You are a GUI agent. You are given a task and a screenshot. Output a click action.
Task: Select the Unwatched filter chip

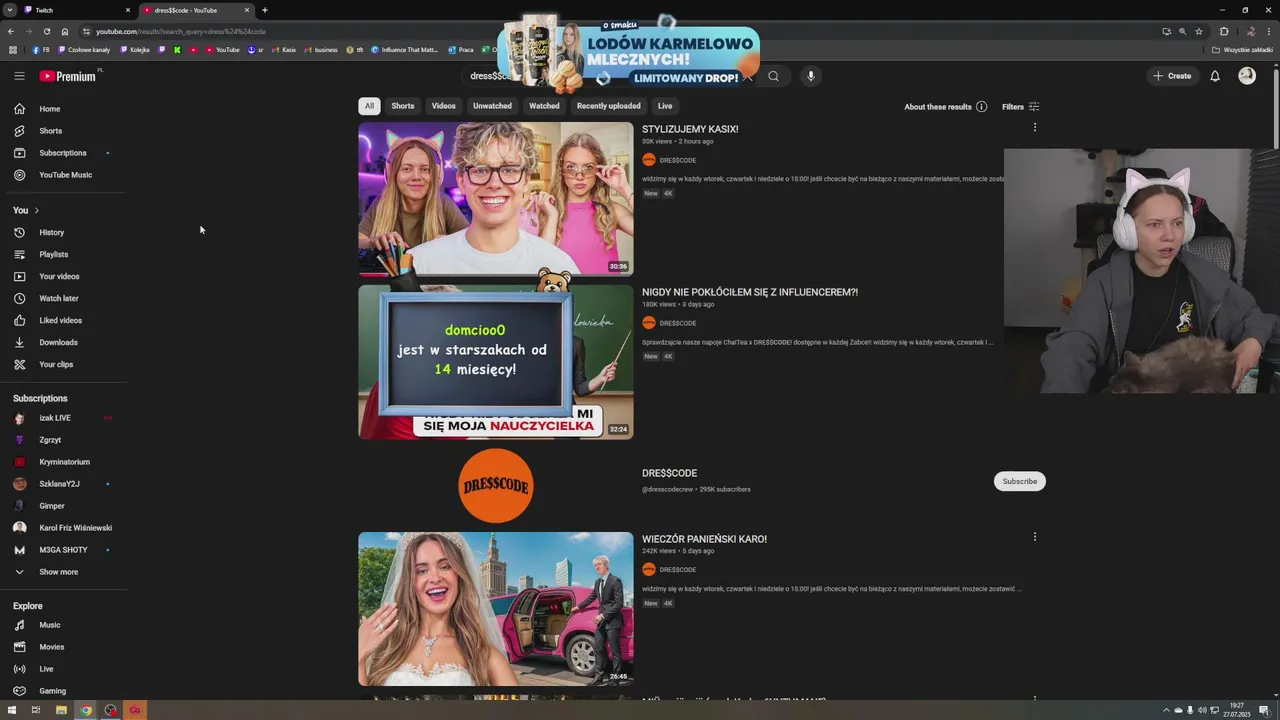click(492, 106)
